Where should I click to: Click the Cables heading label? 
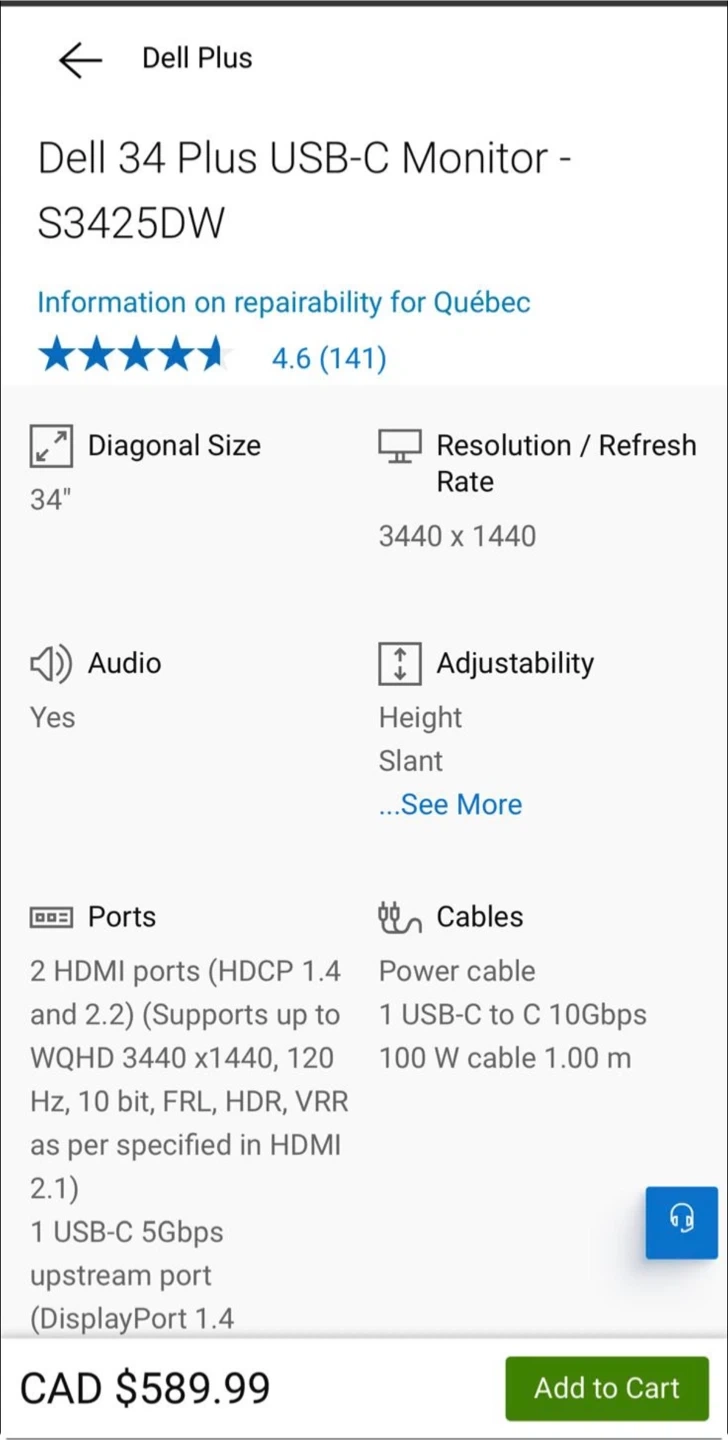point(480,917)
